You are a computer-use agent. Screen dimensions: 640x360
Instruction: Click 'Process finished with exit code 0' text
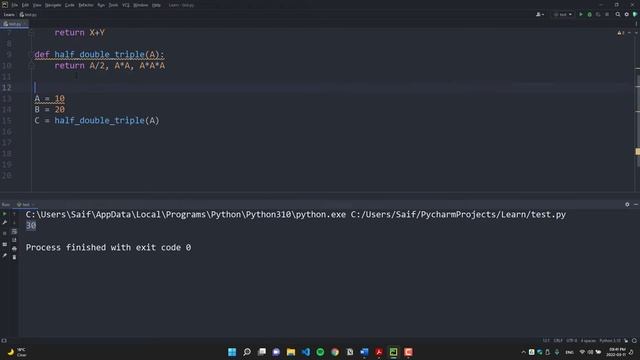coord(108,247)
